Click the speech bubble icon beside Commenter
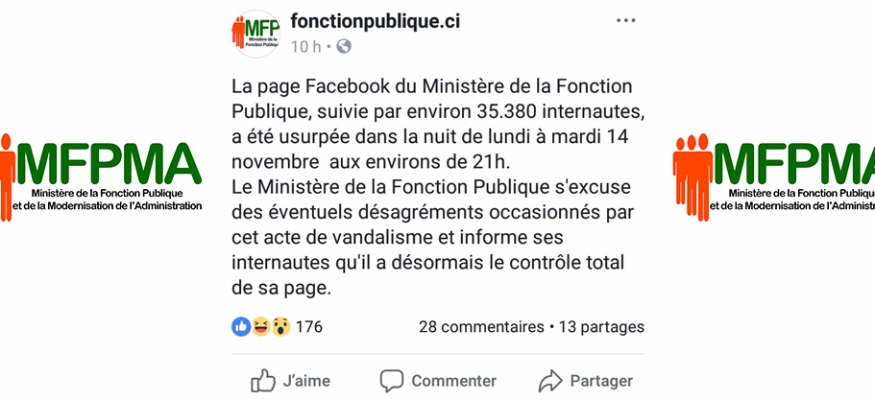Viewport: 875px width, 401px height. [392, 381]
